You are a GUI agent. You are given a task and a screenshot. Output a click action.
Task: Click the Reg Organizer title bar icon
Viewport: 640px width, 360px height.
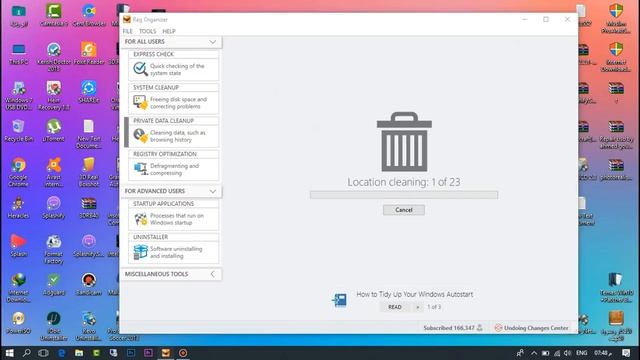[127, 19]
